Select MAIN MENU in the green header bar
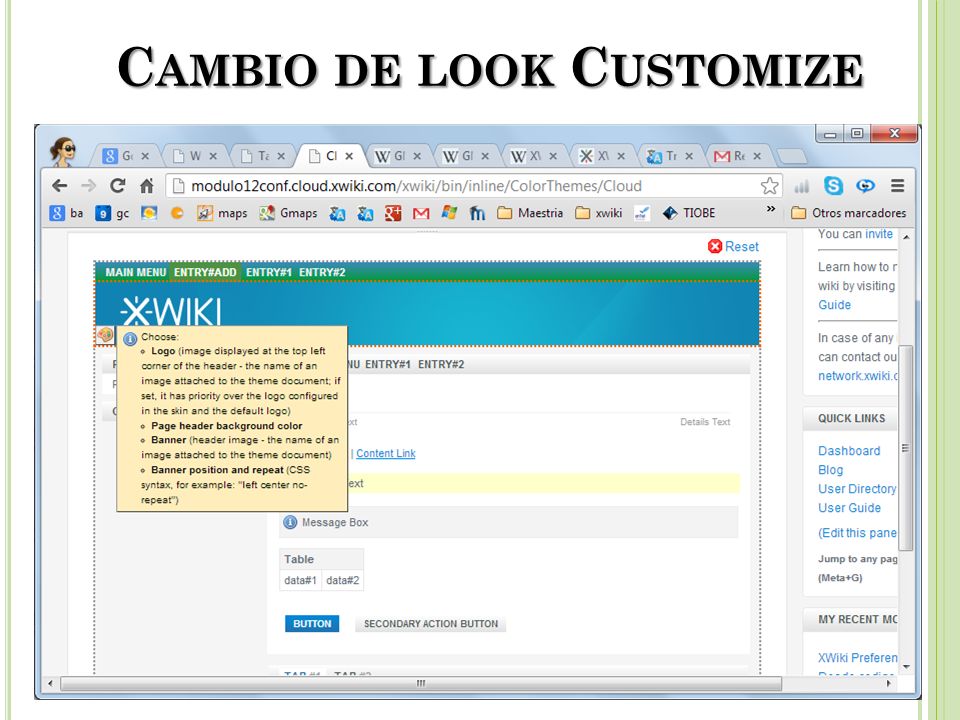 [x=135, y=272]
